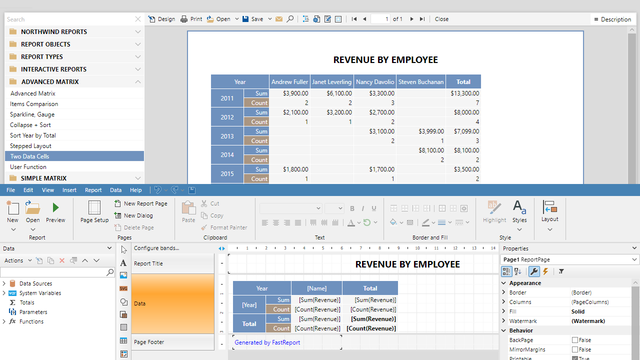Click the preview page number field
This screenshot has width=640, height=360.
tap(380, 19)
